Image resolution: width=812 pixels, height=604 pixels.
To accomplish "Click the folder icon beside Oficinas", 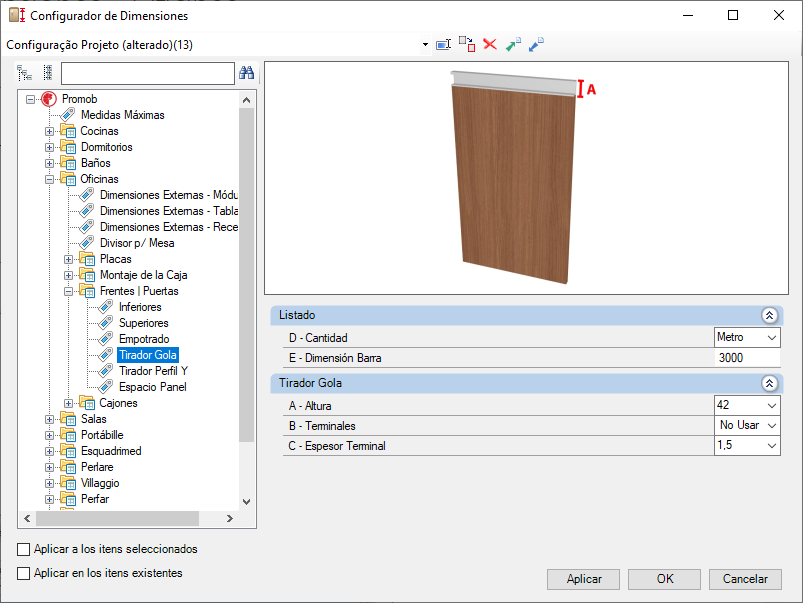I will [68, 179].
